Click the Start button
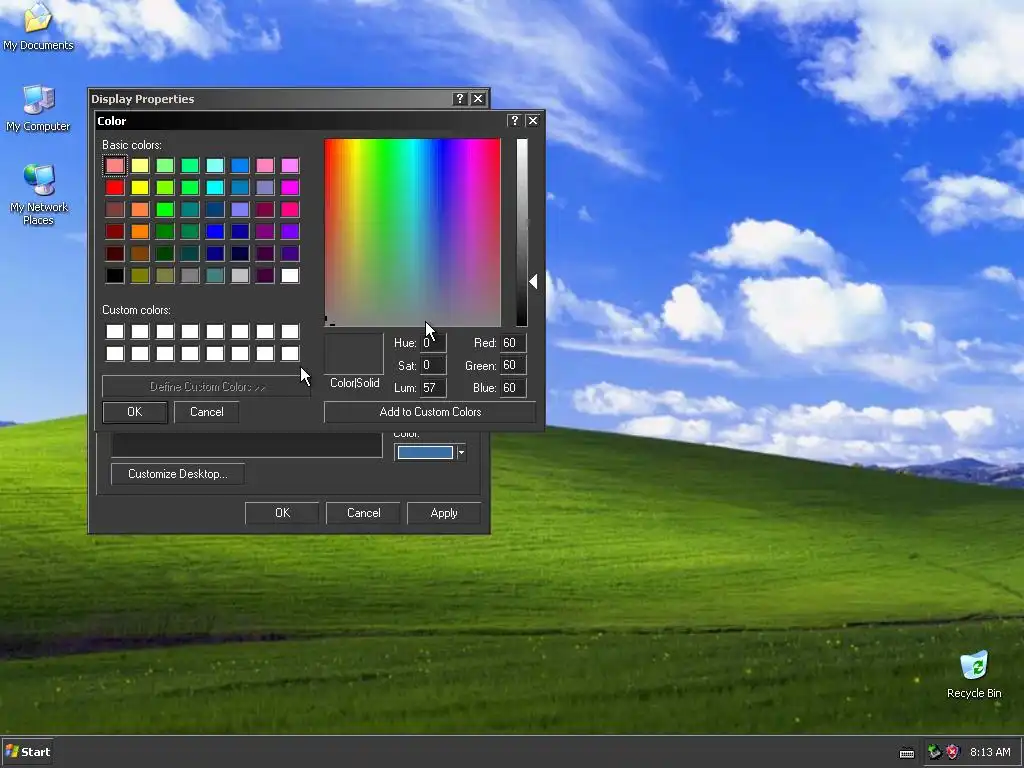The image size is (1024, 768). point(27,752)
